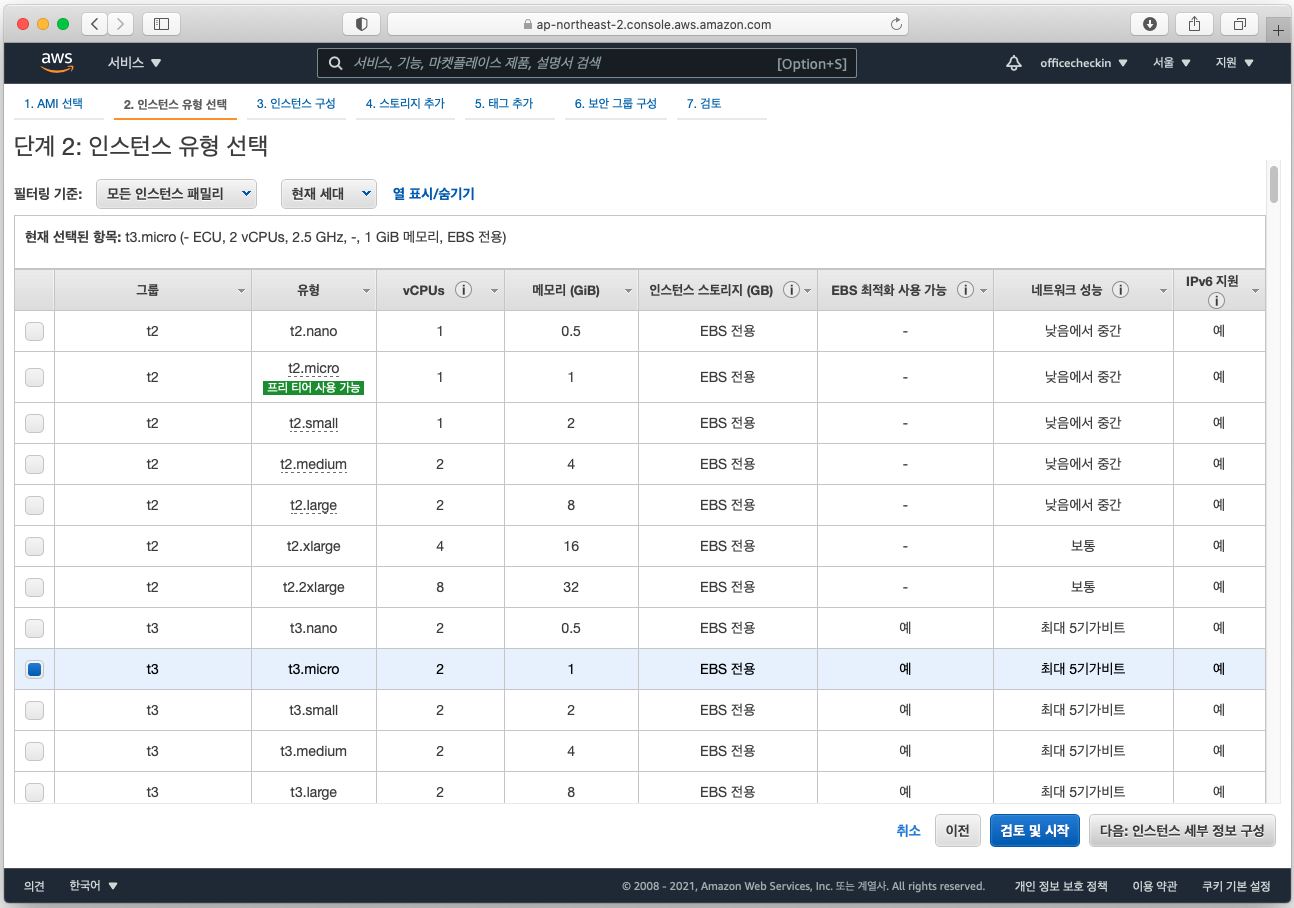This screenshot has width=1294, height=908.
Task: Click the info icon beside vCPUs
Action: (x=463, y=290)
